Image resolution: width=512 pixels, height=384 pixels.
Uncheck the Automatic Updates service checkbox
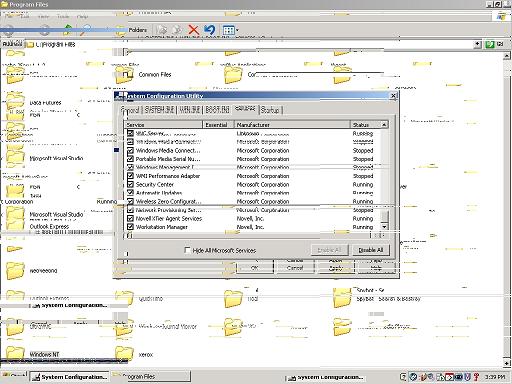click(x=130, y=193)
